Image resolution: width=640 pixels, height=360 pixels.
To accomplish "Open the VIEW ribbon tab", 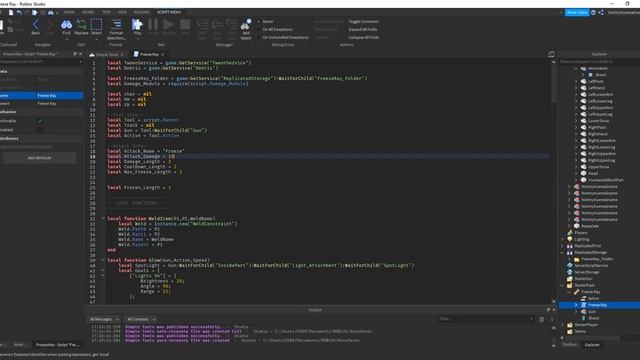I will (122, 13).
